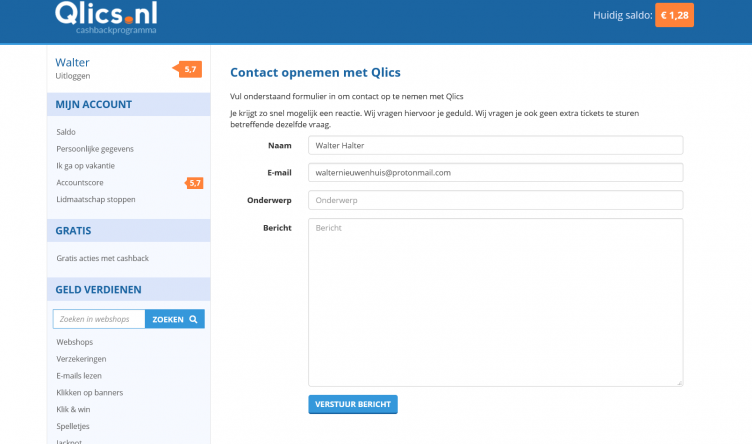Screen dimensions: 752x444
Task: Go to Verzekeringen in sidebar
Action: point(81,359)
